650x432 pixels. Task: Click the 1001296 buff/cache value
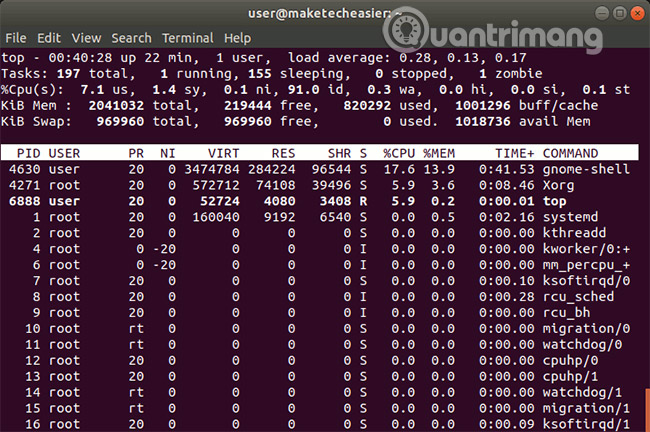tap(483, 106)
